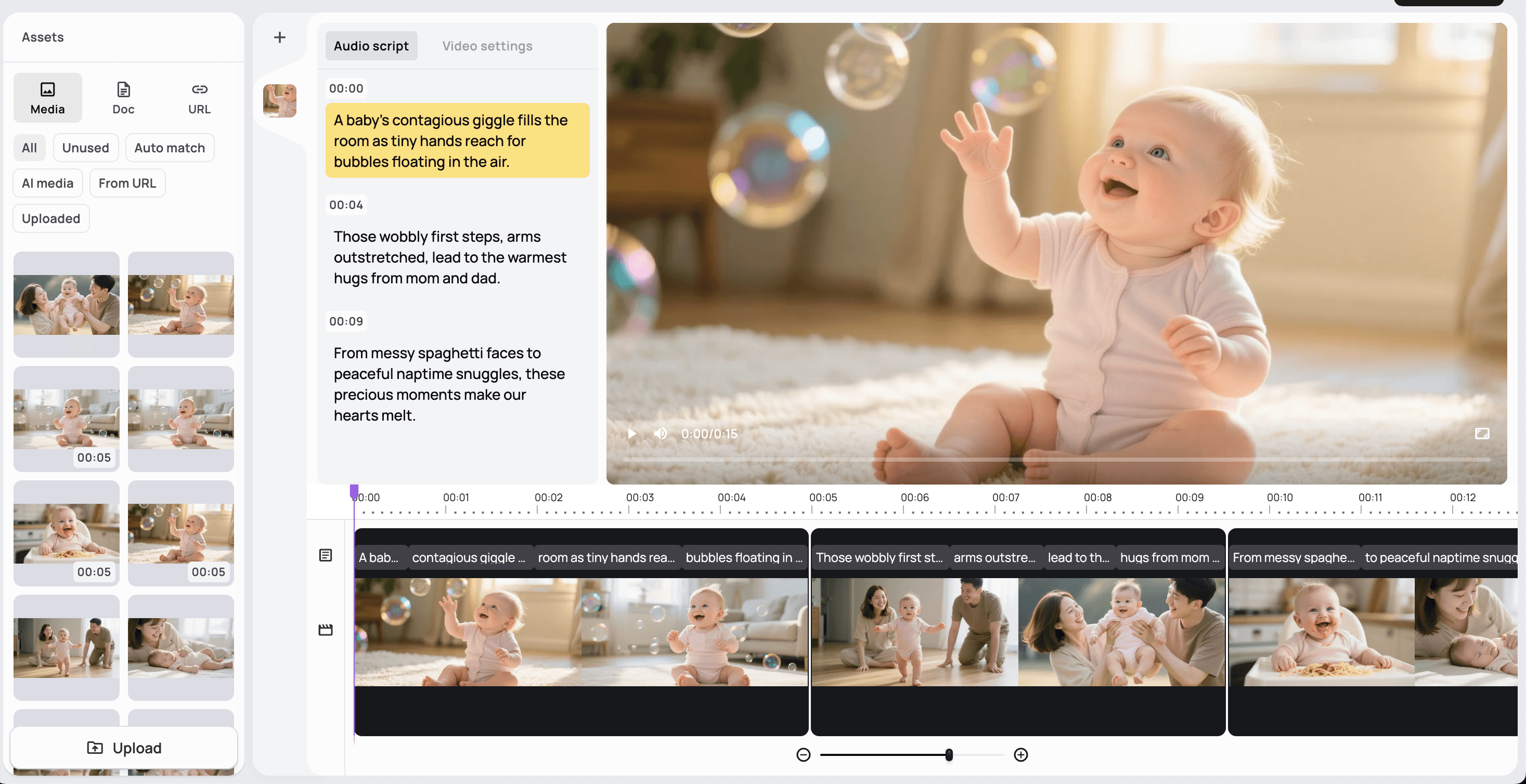Click the From URL filter button
The width and height of the screenshot is (1526, 784).
127,183
